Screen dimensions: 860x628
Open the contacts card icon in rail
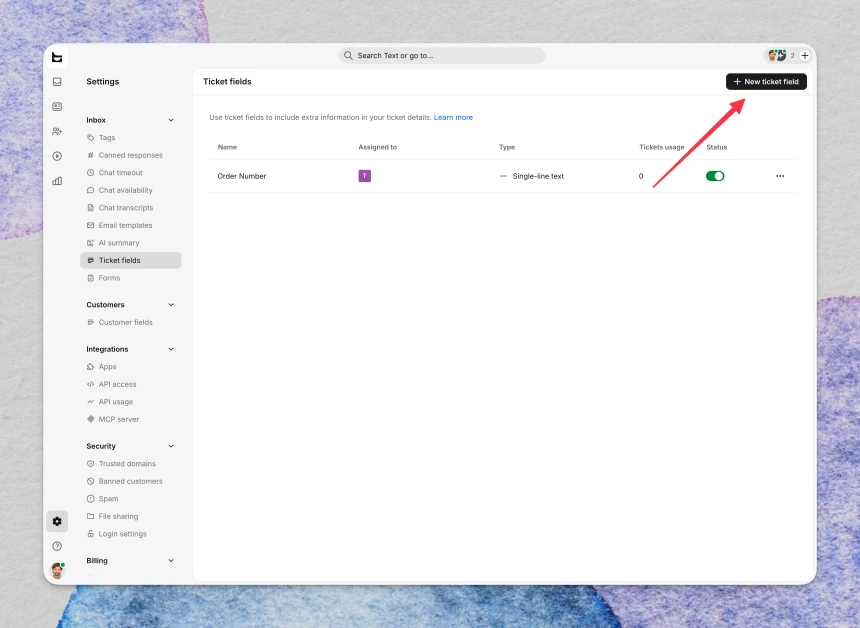coord(57,106)
